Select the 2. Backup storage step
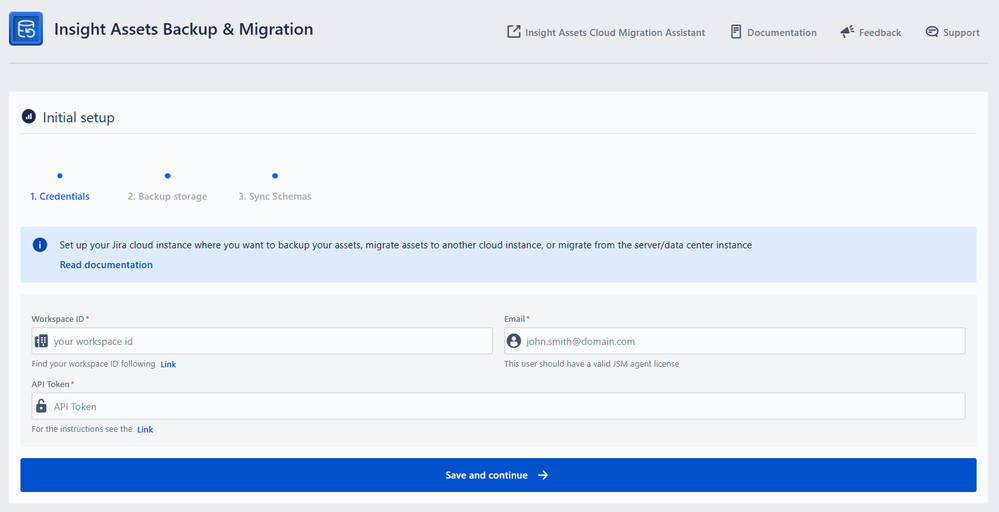The height and width of the screenshot is (512, 999). [x=168, y=196]
